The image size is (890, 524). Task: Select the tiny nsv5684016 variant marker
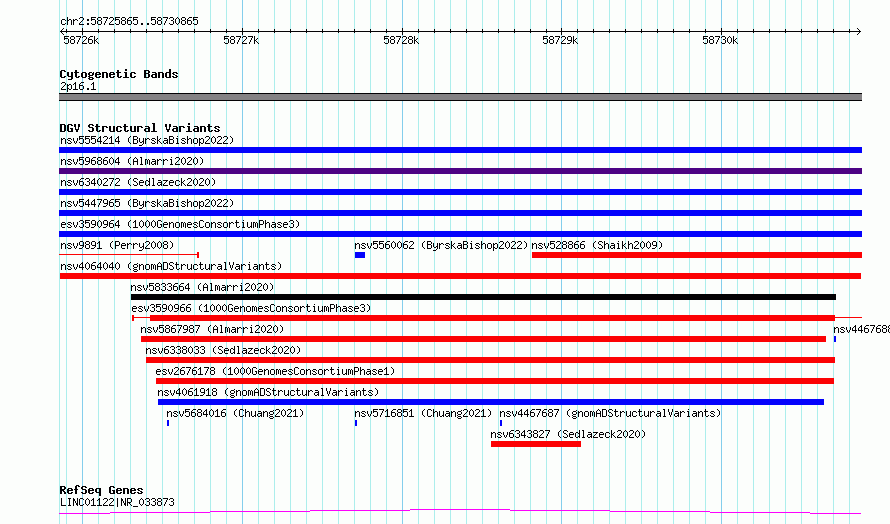coord(168,423)
